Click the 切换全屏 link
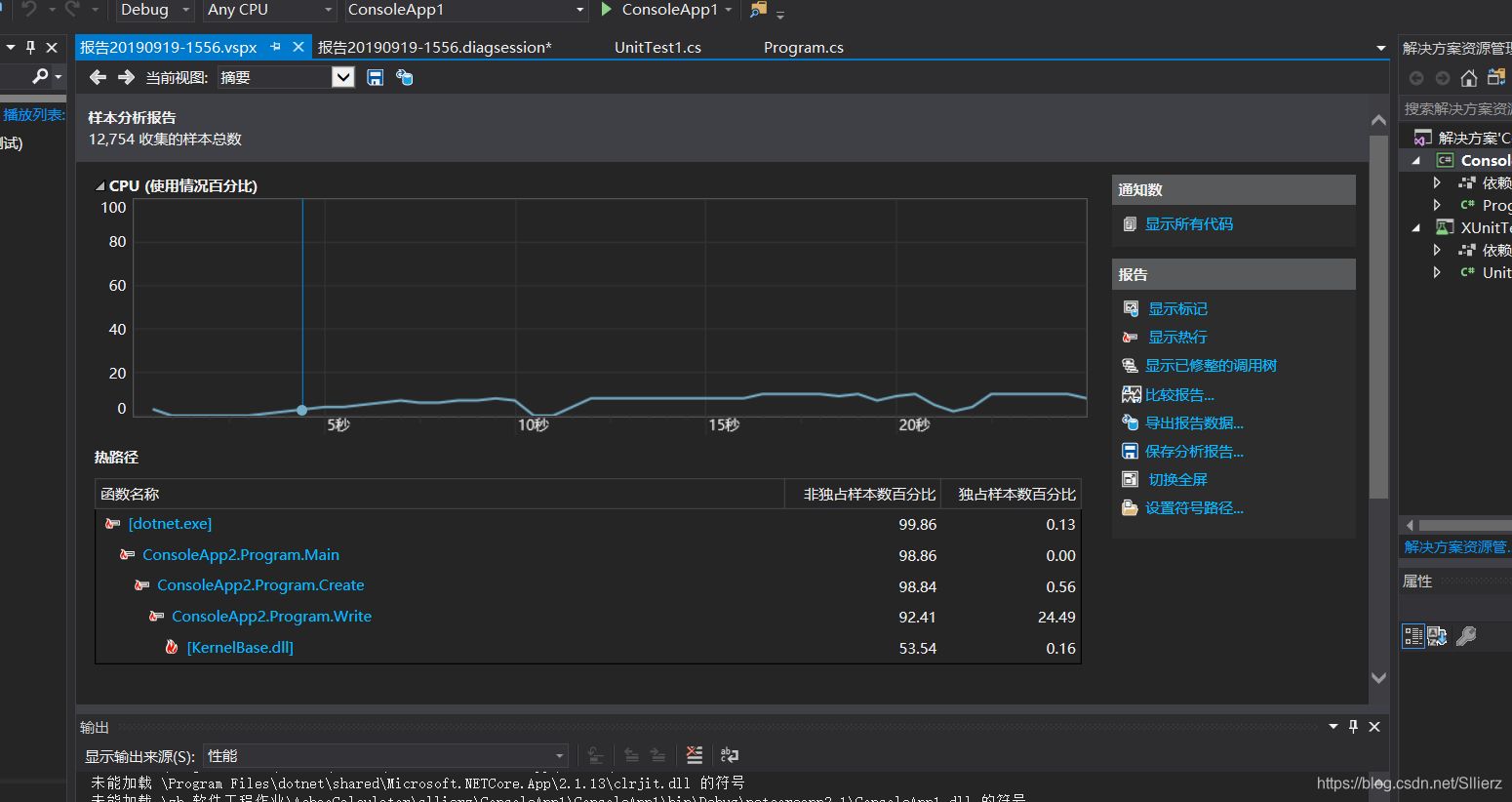This screenshot has width=1512, height=802. [1177, 479]
